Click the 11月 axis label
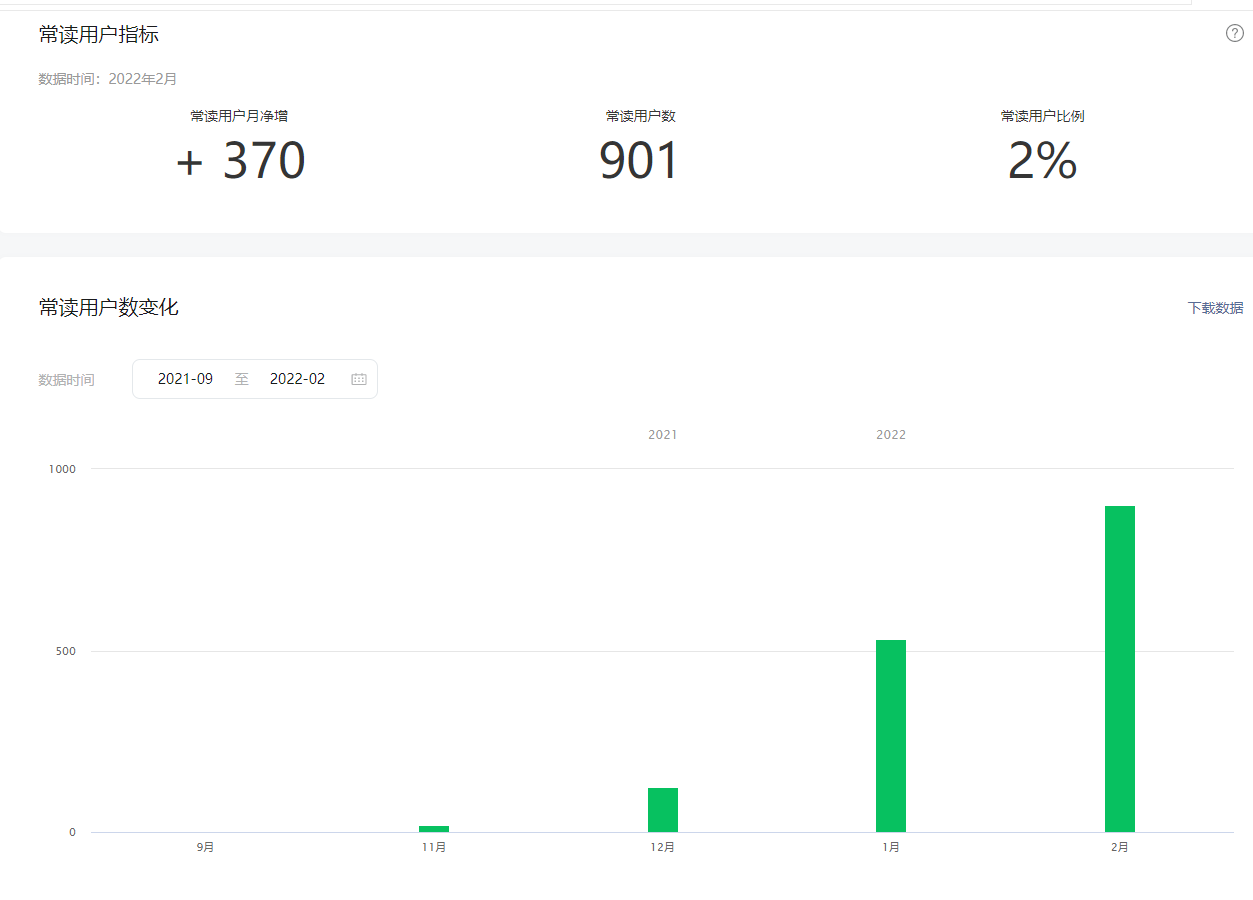 (x=434, y=847)
